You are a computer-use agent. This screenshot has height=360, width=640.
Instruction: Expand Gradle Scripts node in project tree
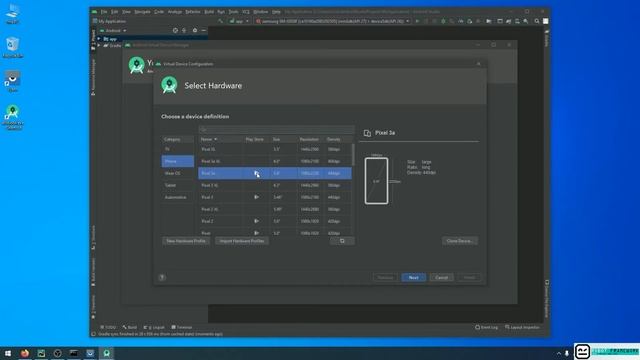99,46
